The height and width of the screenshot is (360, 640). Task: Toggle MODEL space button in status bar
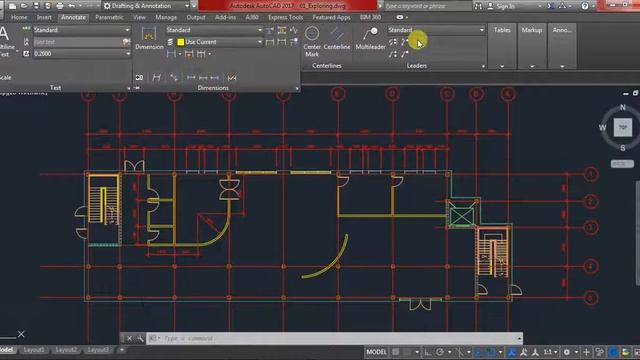click(x=376, y=352)
